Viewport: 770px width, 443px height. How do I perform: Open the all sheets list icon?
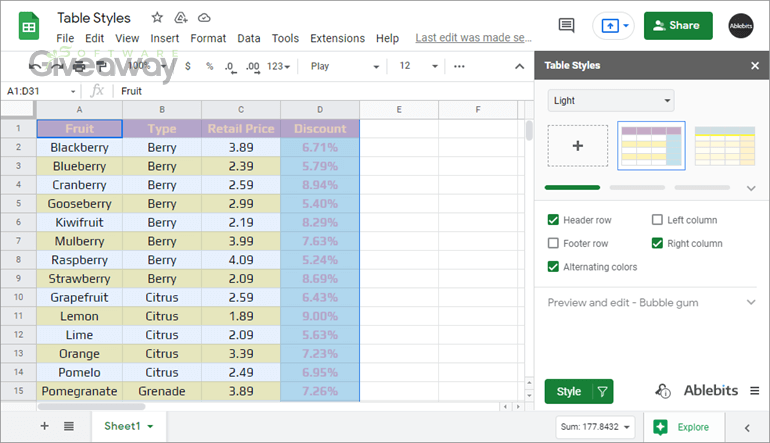[69, 426]
